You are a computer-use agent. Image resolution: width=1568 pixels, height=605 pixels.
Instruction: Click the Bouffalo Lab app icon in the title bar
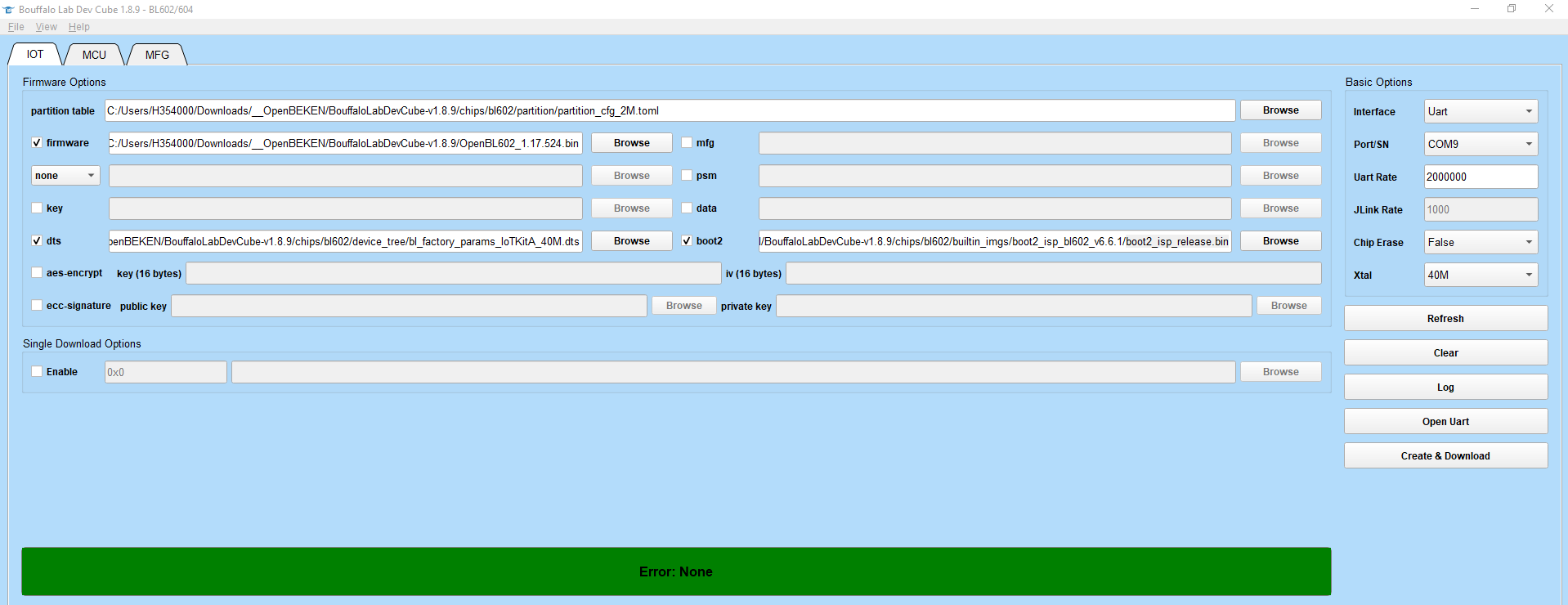[x=9, y=9]
